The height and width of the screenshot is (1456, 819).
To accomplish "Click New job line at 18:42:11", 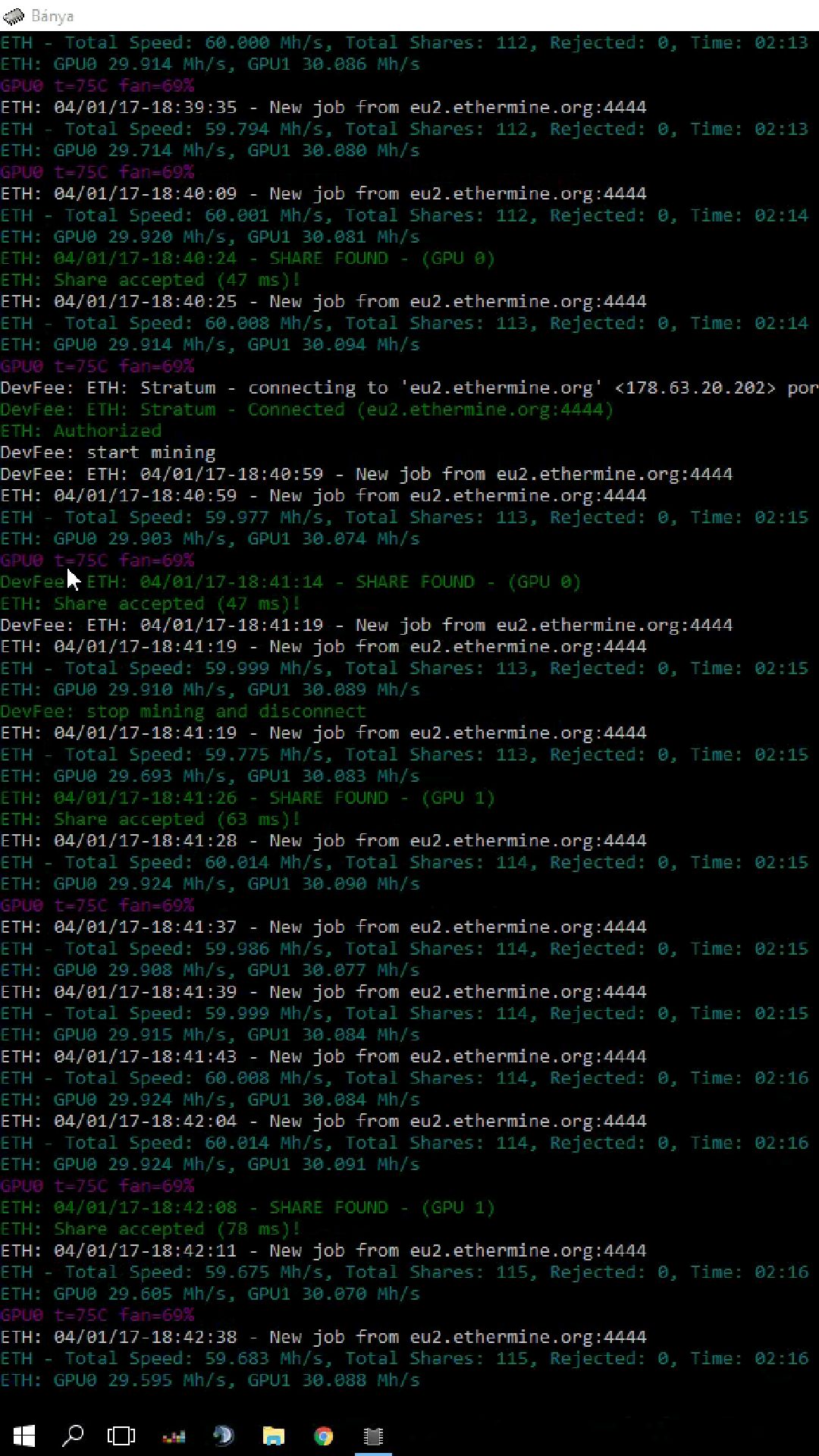I will click(x=323, y=1250).
